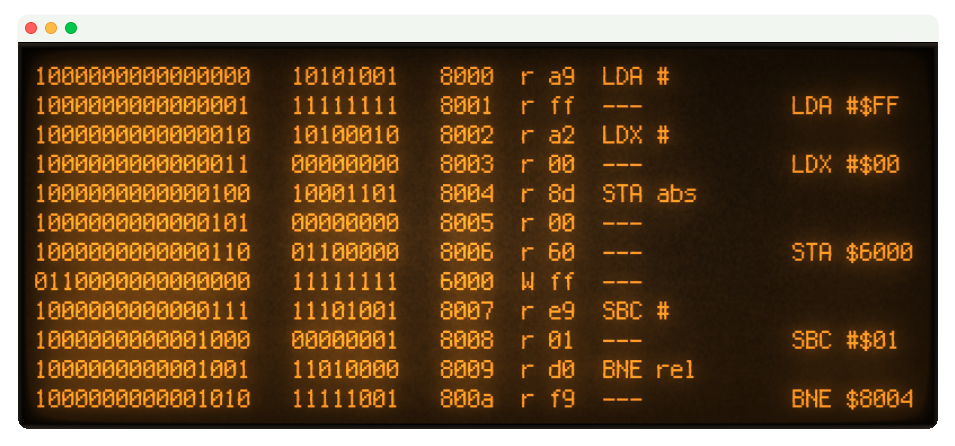Click hex byte 8d
The width and height of the screenshot is (955, 446).
click(562, 194)
